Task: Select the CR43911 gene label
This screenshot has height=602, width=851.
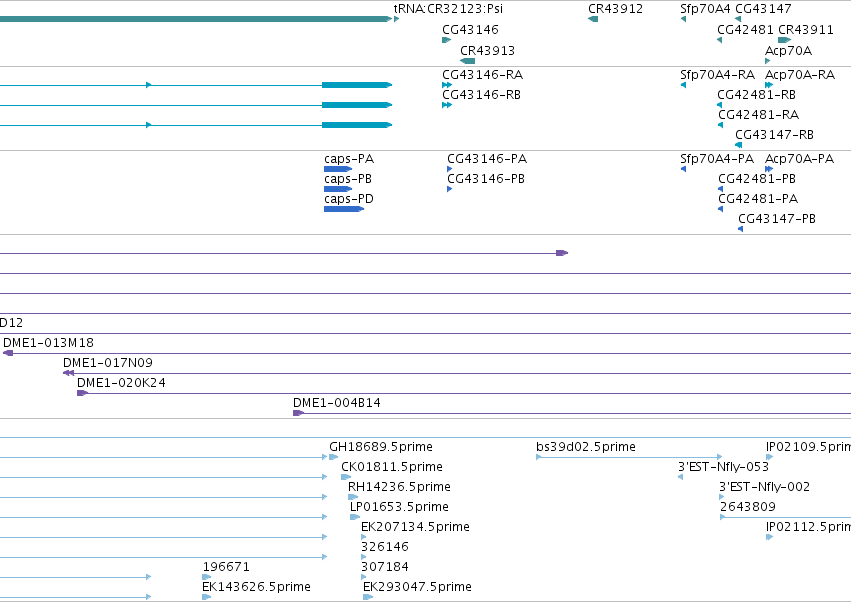Action: [806, 29]
